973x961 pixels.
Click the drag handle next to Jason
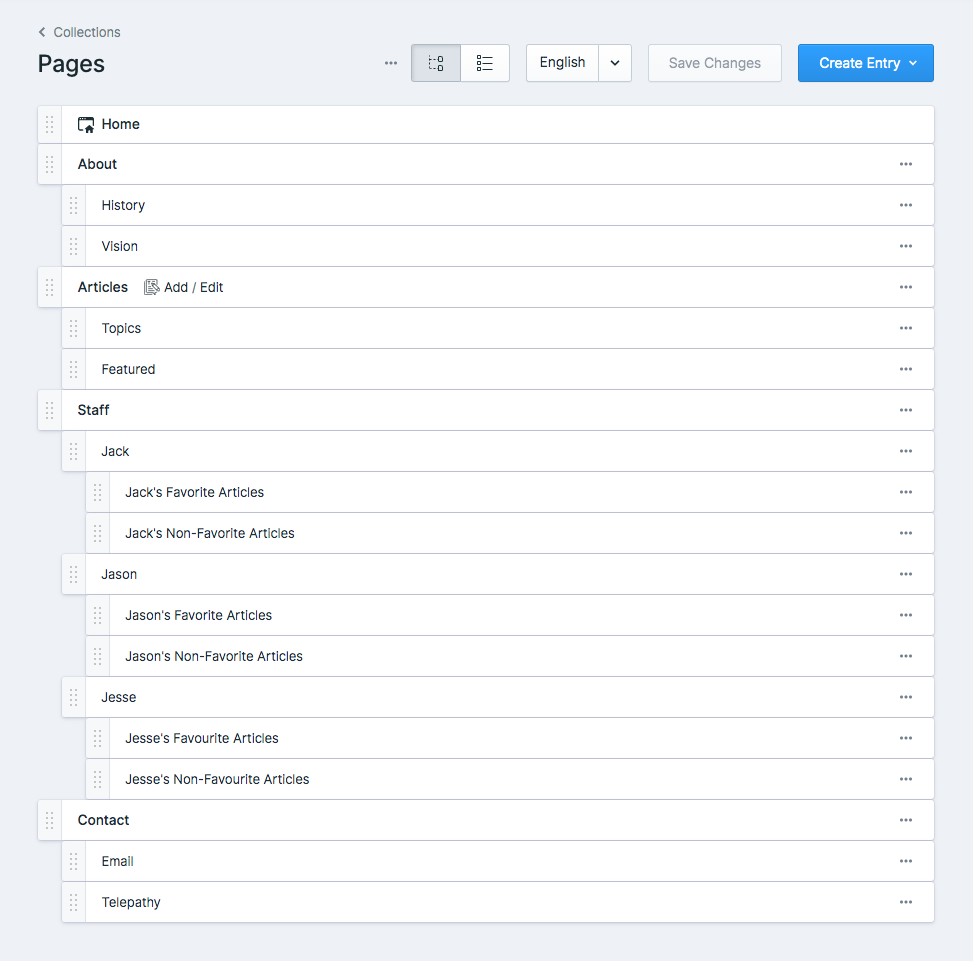click(x=73, y=574)
